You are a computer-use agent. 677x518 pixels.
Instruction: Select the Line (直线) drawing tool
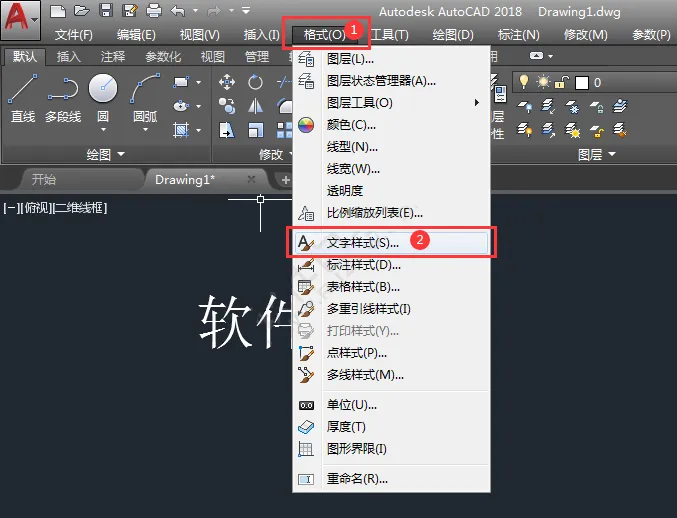[22, 98]
